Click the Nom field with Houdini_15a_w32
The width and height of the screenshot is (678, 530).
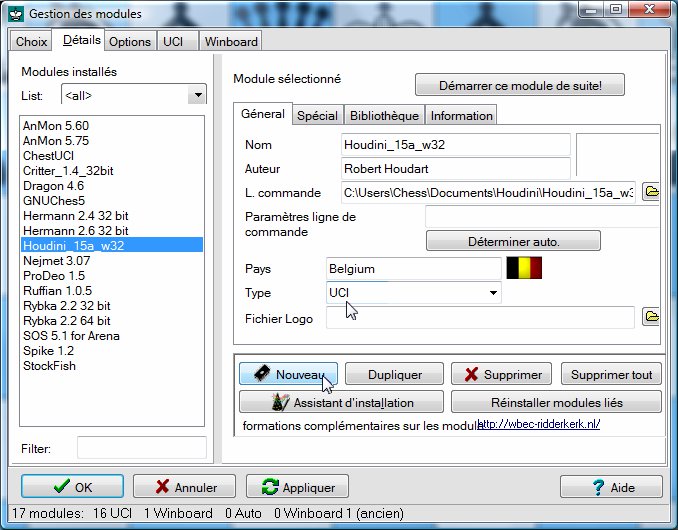[455, 144]
